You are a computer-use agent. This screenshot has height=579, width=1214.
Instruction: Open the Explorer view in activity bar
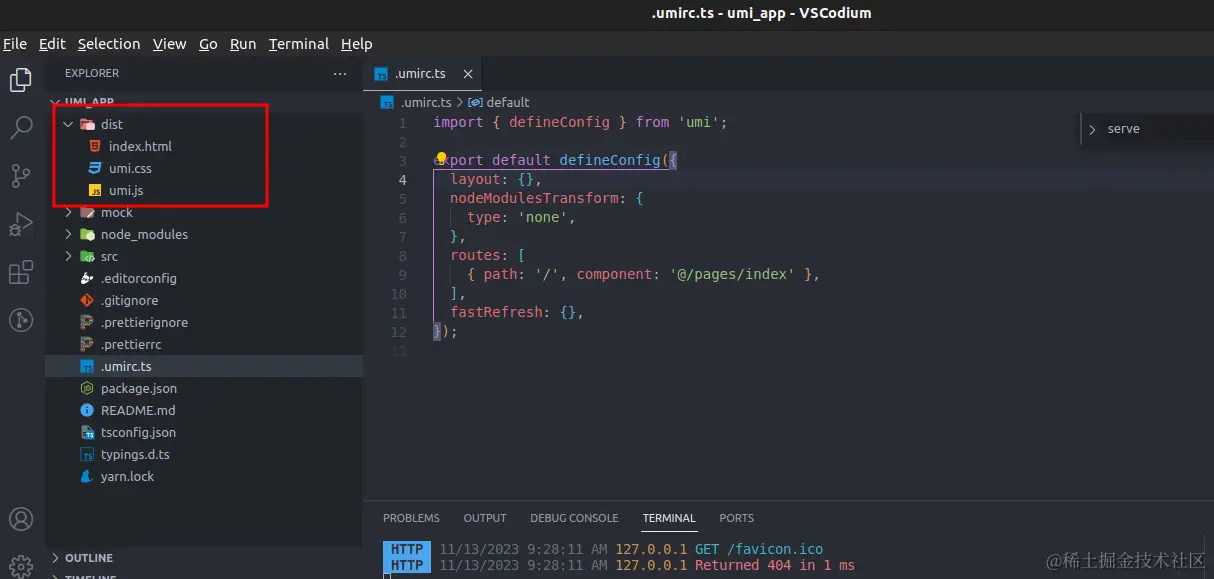(x=21, y=79)
